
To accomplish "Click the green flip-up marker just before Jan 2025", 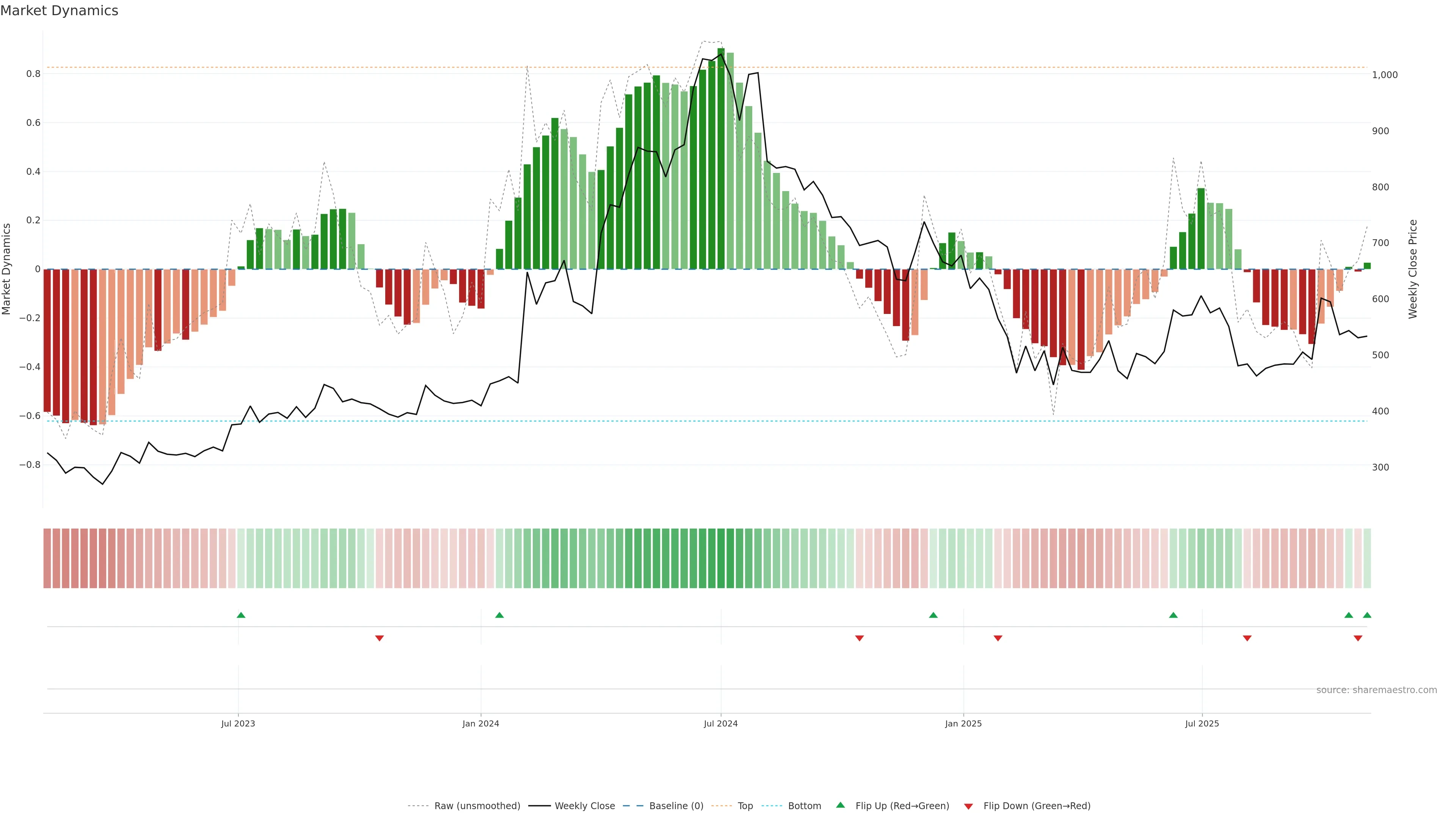I will coord(933,615).
